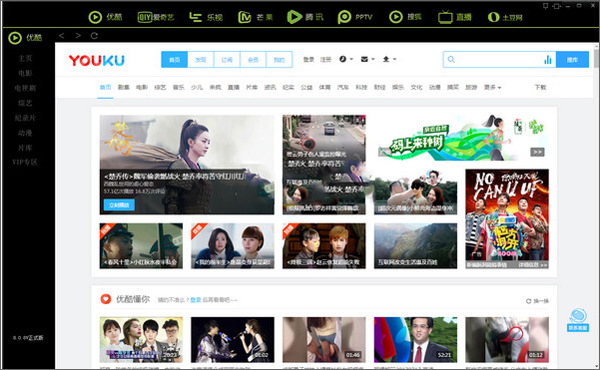Expand the mail messages dropdown
The height and width of the screenshot is (370, 600).
pyautogui.click(x=367, y=59)
